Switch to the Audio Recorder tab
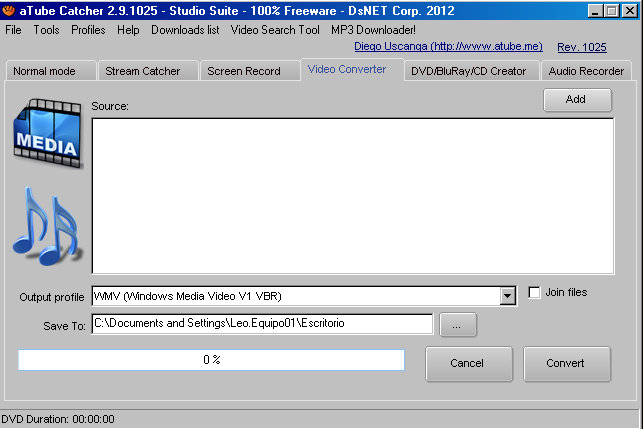 [586, 71]
